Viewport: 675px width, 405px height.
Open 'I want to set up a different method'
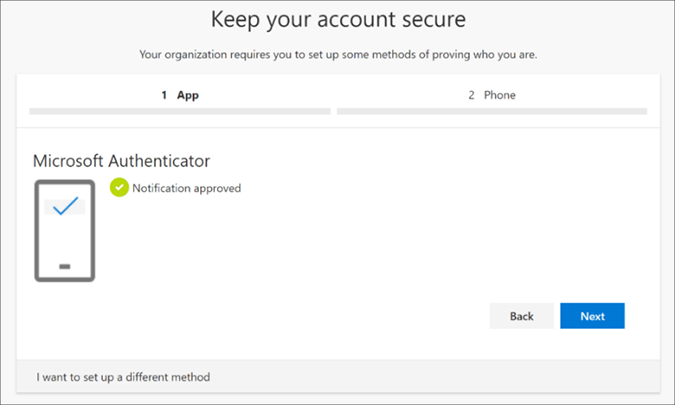point(123,377)
